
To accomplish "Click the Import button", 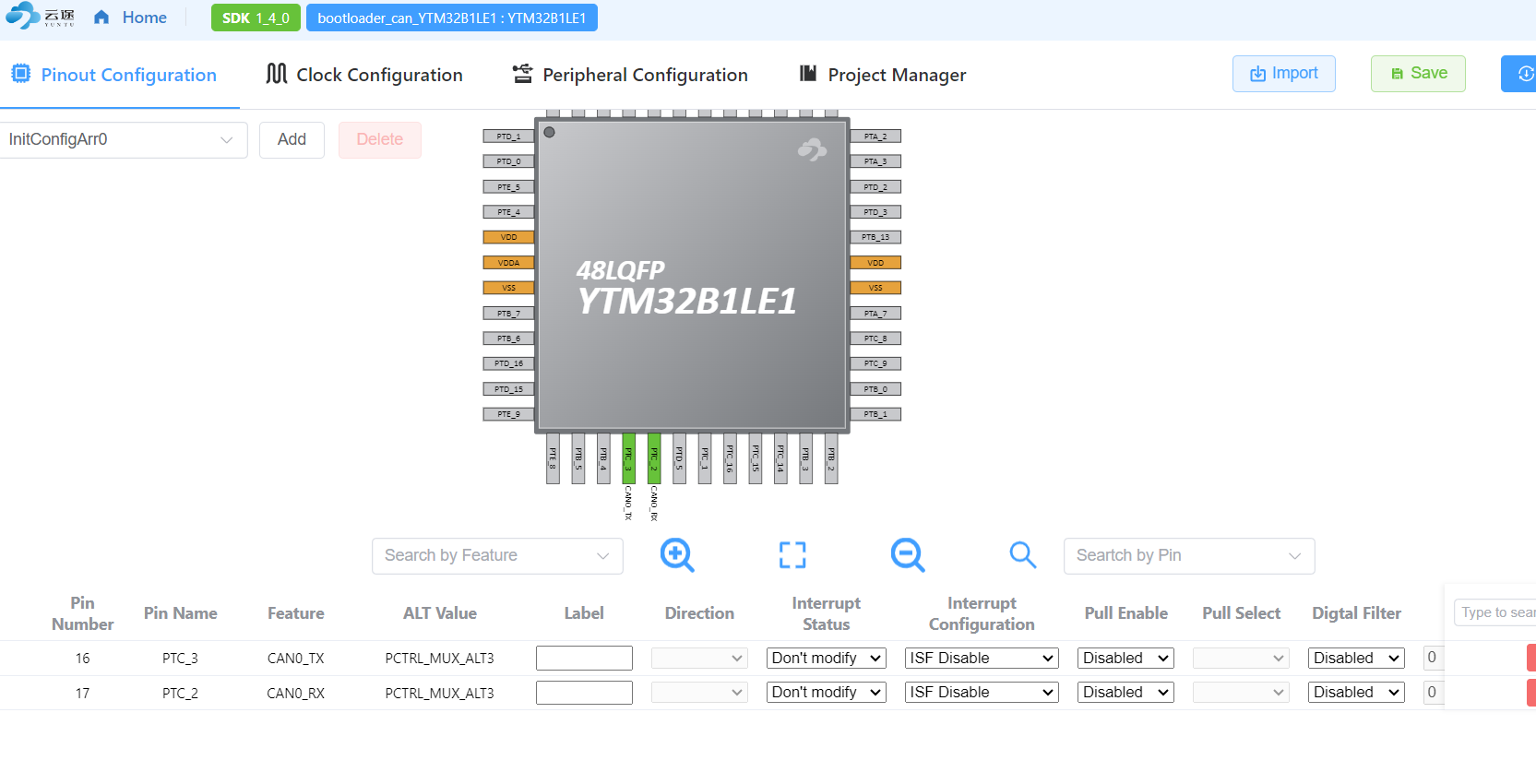I will coord(1283,74).
